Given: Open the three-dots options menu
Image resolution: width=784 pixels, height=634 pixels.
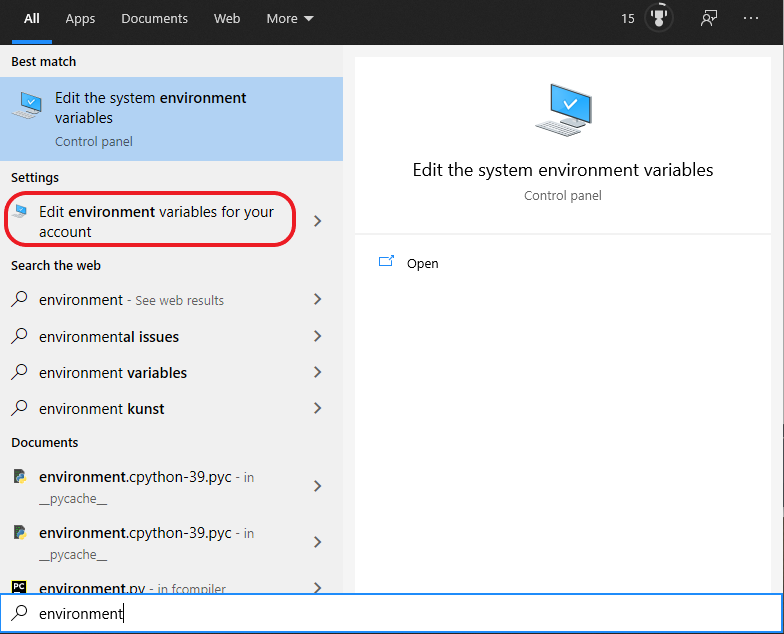Looking at the screenshot, I should pos(751,18).
